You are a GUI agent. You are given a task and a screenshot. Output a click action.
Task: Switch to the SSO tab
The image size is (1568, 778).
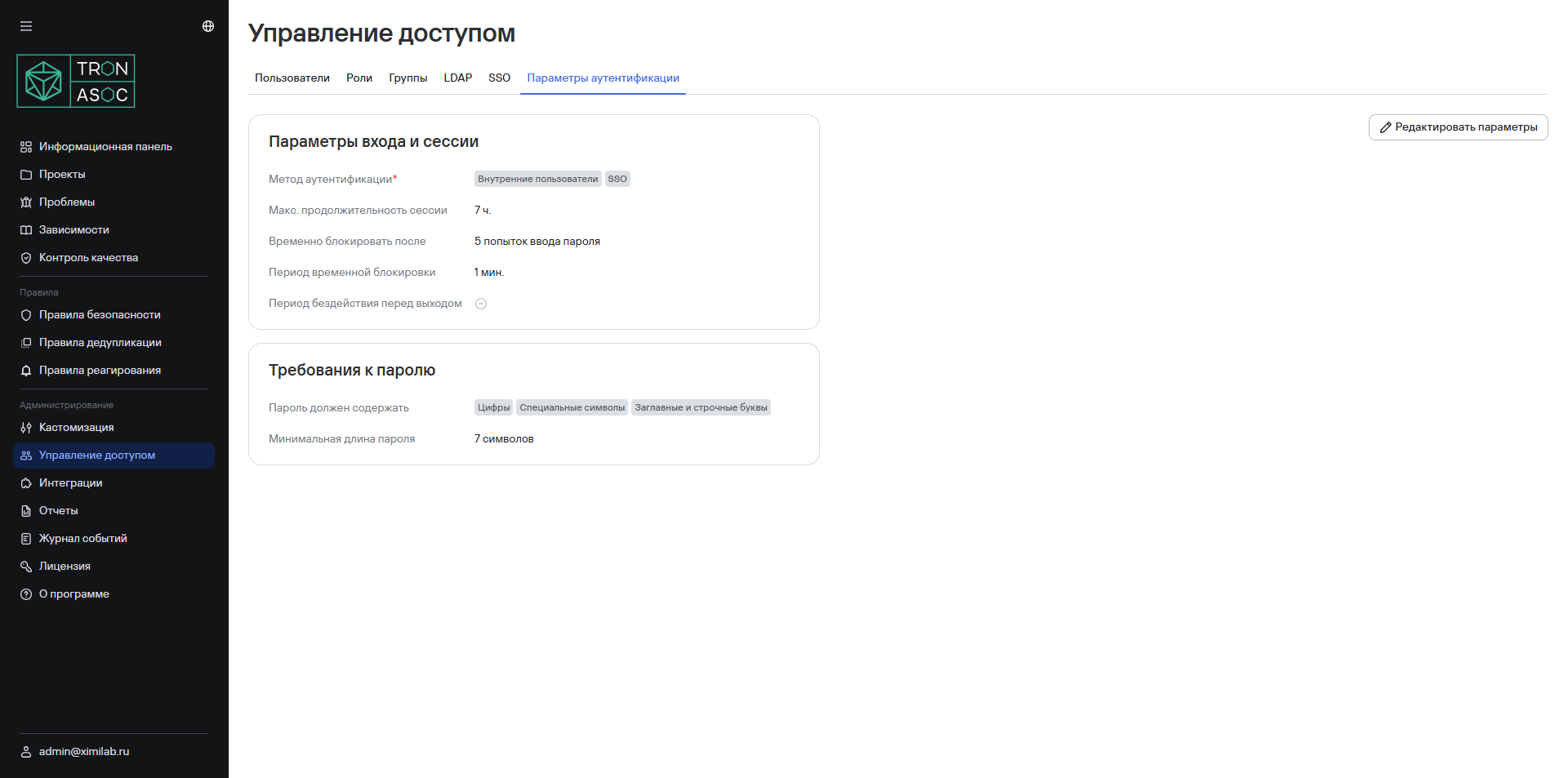pyautogui.click(x=499, y=78)
